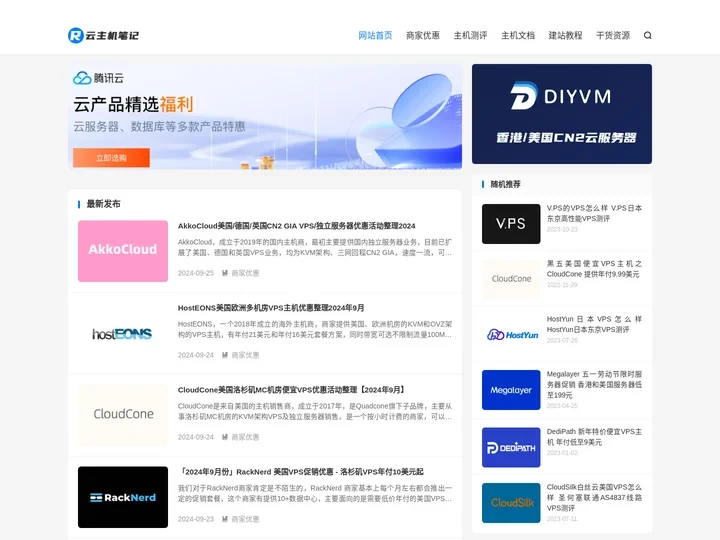Open hostEONS logo thumbnail
720x540 pixels.
[123, 333]
